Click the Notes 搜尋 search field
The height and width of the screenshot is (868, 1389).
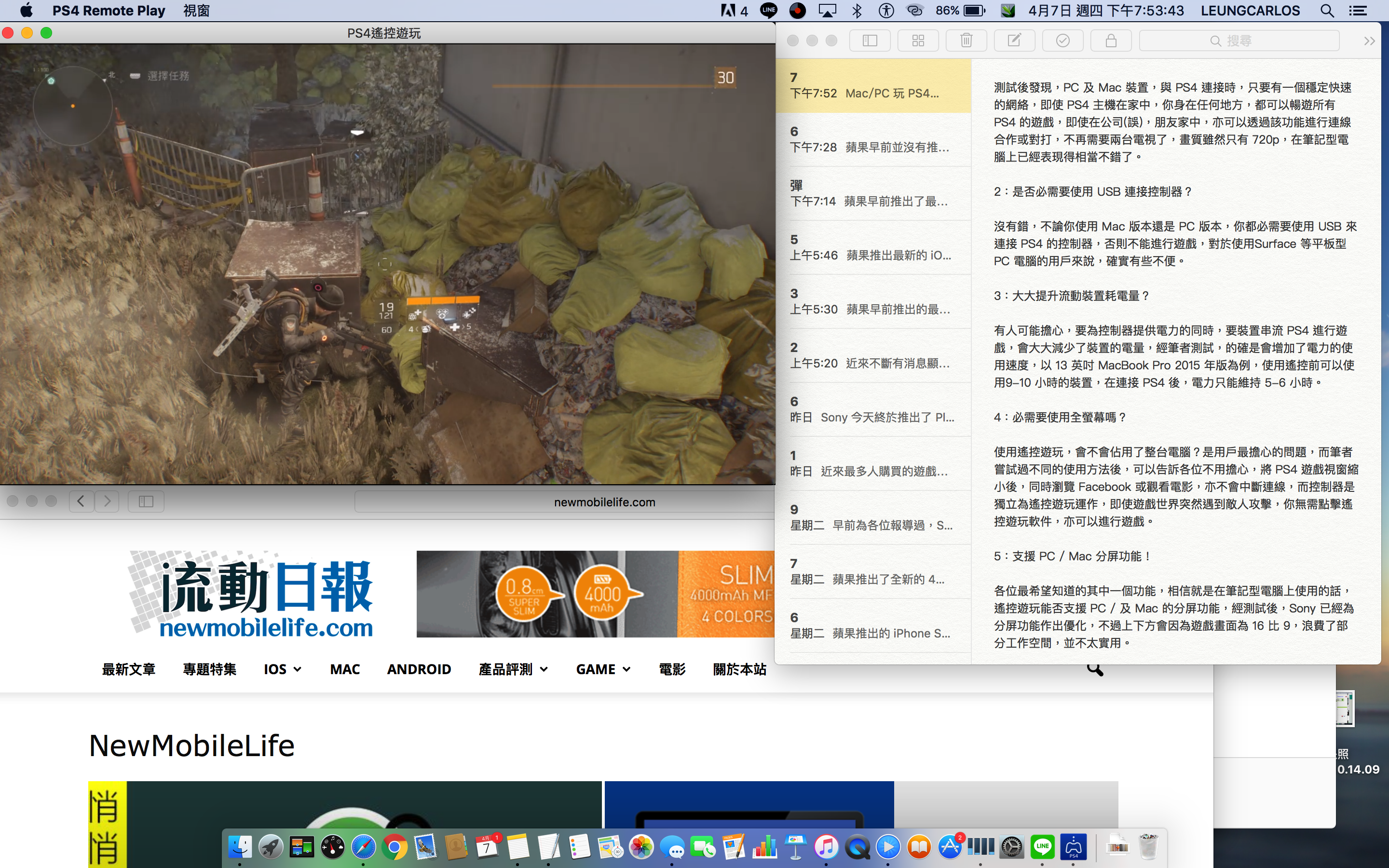pyautogui.click(x=1239, y=41)
